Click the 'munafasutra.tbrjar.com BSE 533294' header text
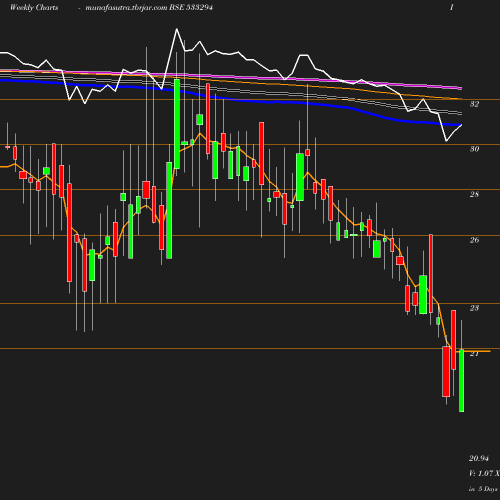The height and width of the screenshot is (500, 500). (x=149, y=8)
